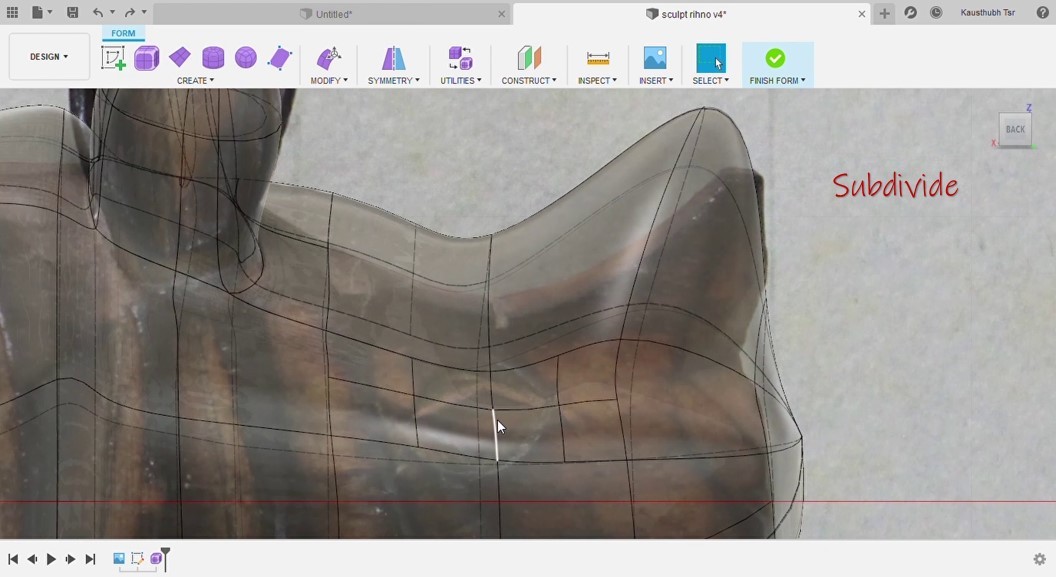
Task: Expand the FINISH FORM menu
Action: point(777,81)
